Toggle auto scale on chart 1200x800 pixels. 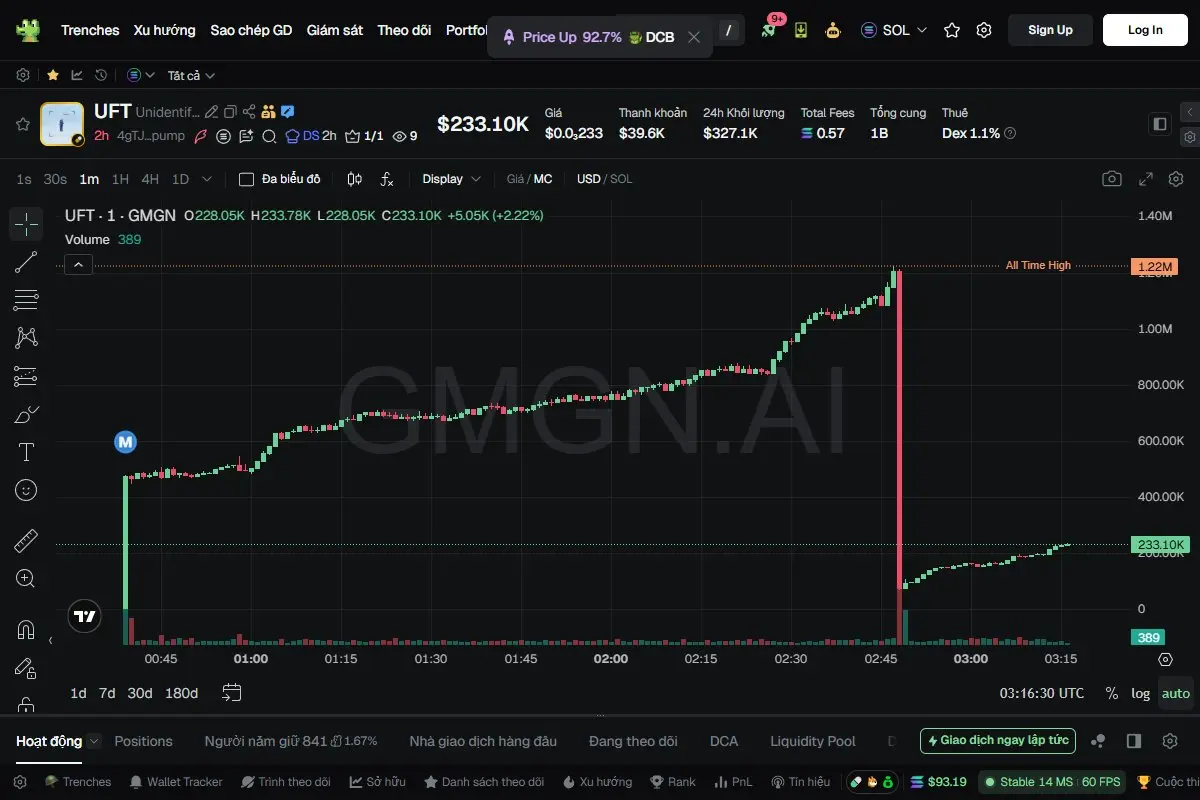(x=1176, y=693)
